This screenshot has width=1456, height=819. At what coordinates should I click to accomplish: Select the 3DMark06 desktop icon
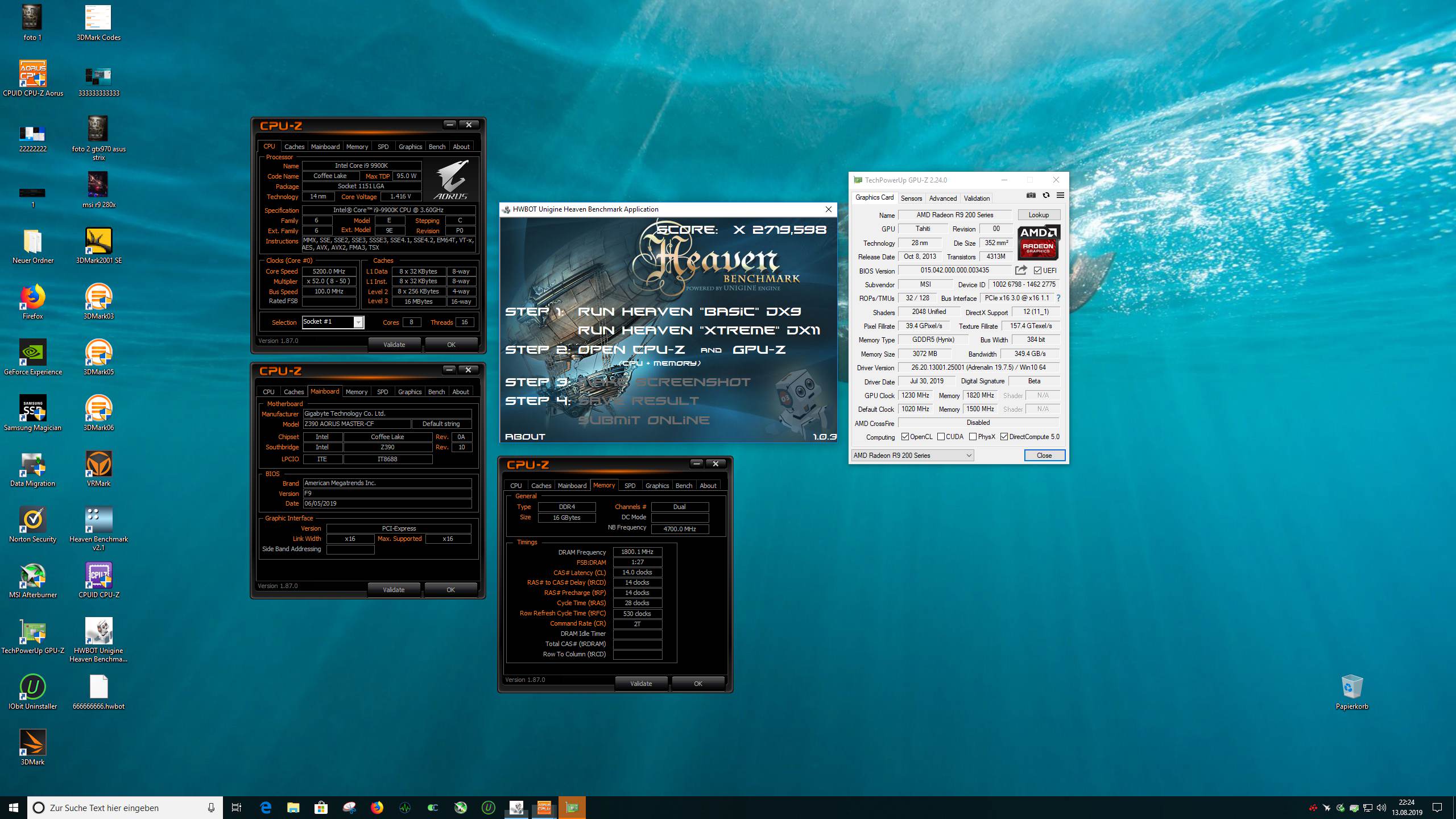click(98, 413)
